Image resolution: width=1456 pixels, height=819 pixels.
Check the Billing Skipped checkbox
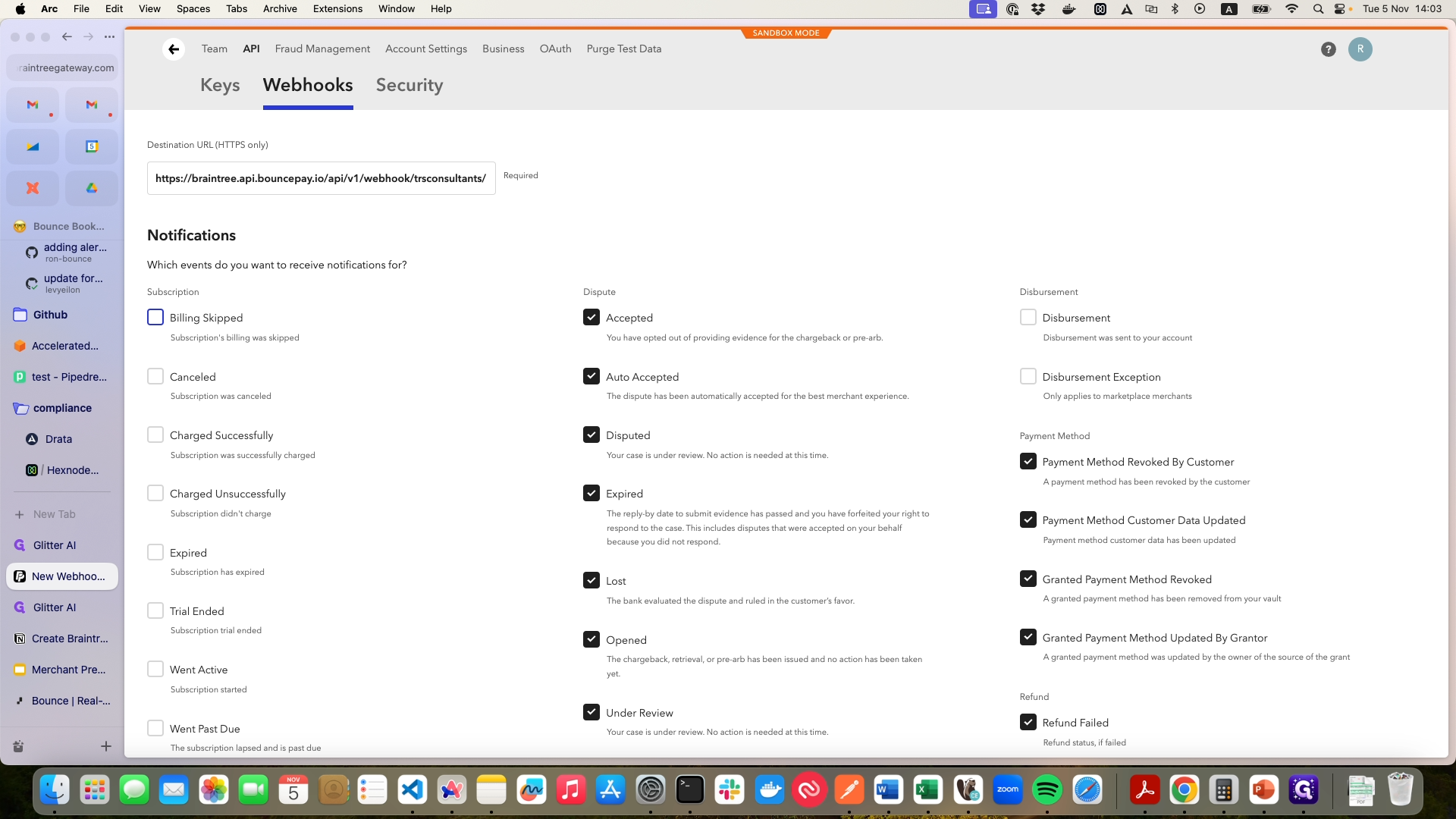155,317
